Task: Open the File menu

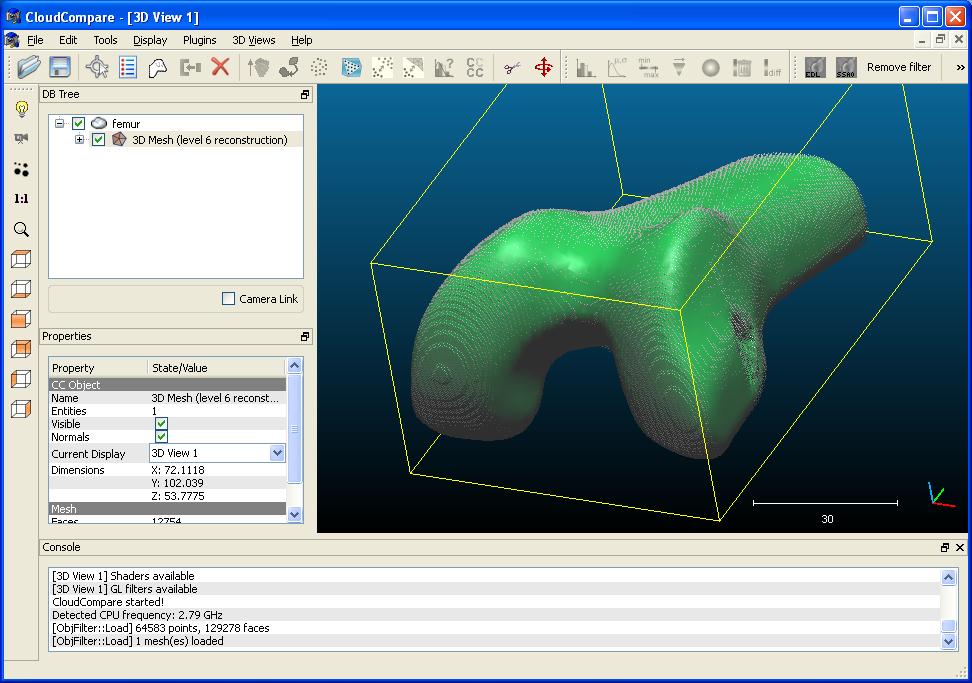Action: (35, 40)
